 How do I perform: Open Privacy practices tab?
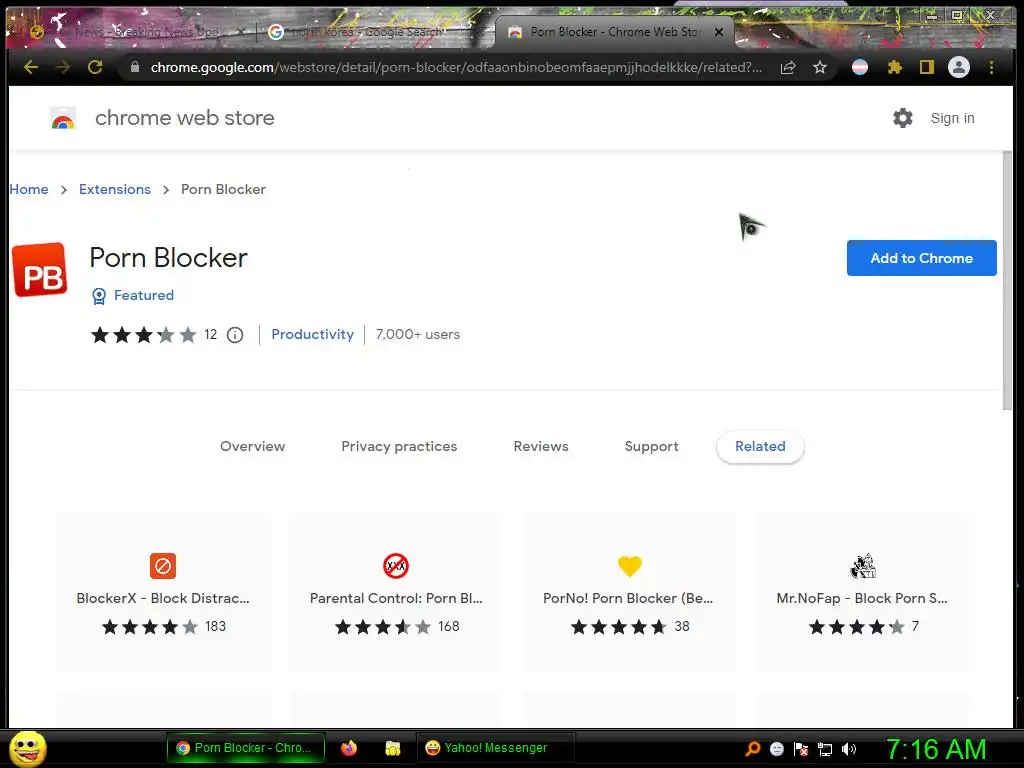tap(399, 447)
